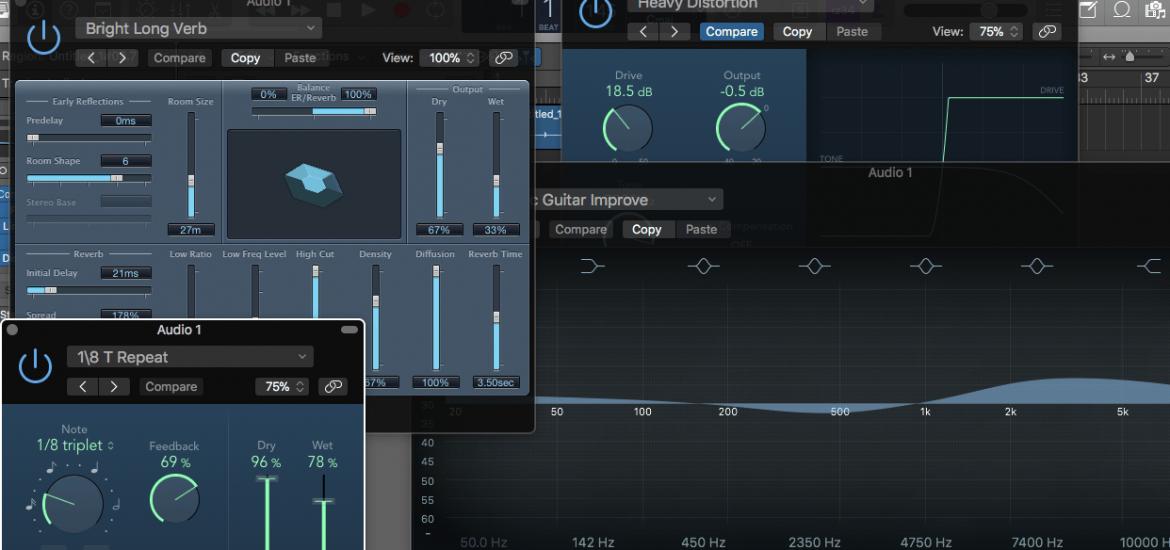
Task: Go to next preset in reverb plugin
Action: tap(122, 58)
